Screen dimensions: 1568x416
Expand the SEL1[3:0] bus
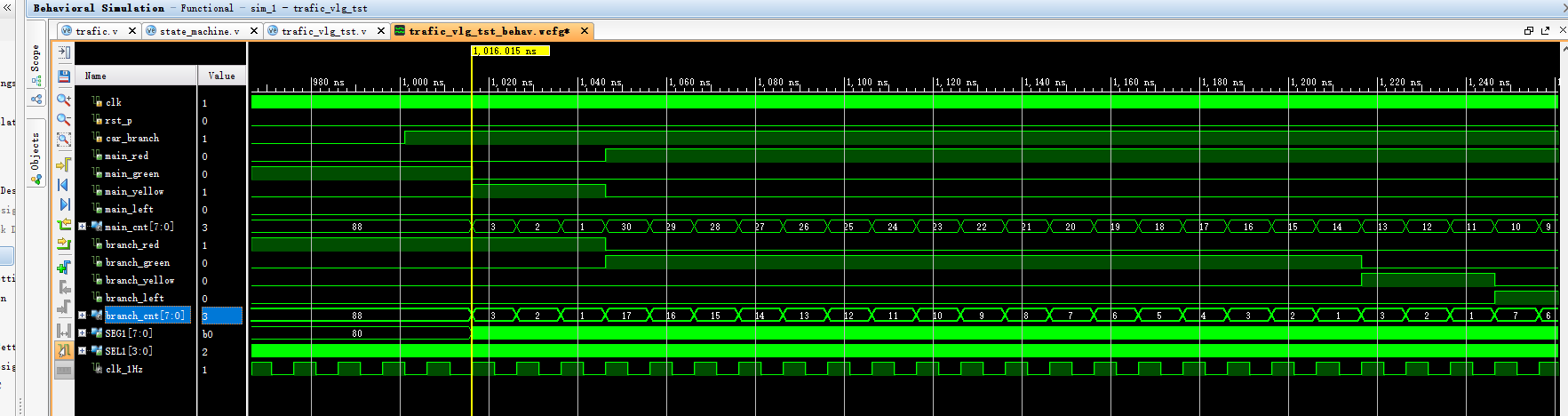point(83,351)
